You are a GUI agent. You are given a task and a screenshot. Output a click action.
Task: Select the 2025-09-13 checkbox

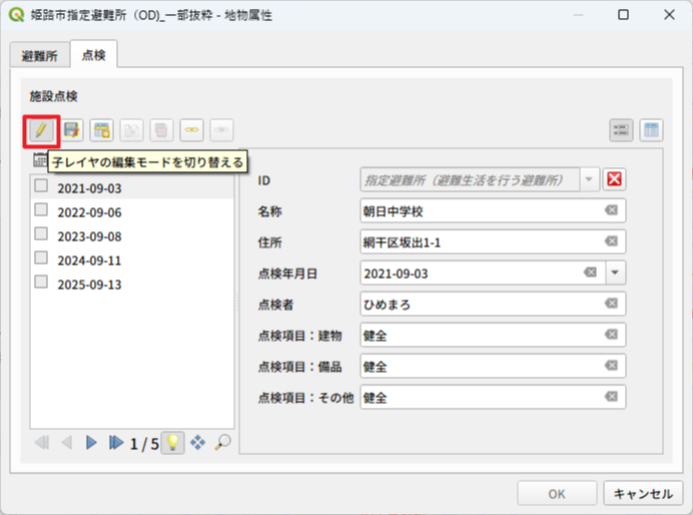tap(41, 283)
